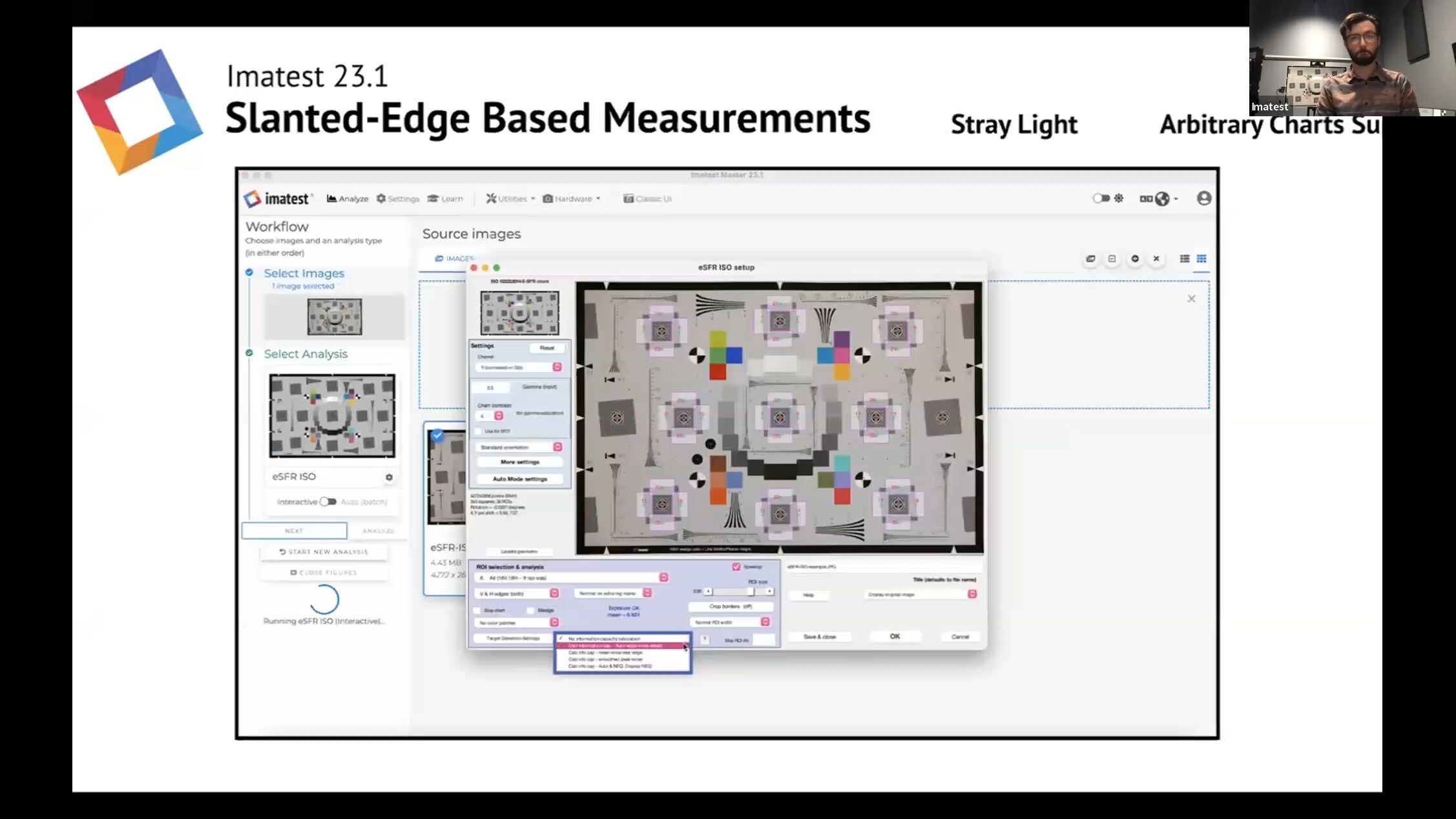The width and height of the screenshot is (1456, 819).
Task: Open the ROI selection dropdown at top of ROI panel
Action: [572, 577]
